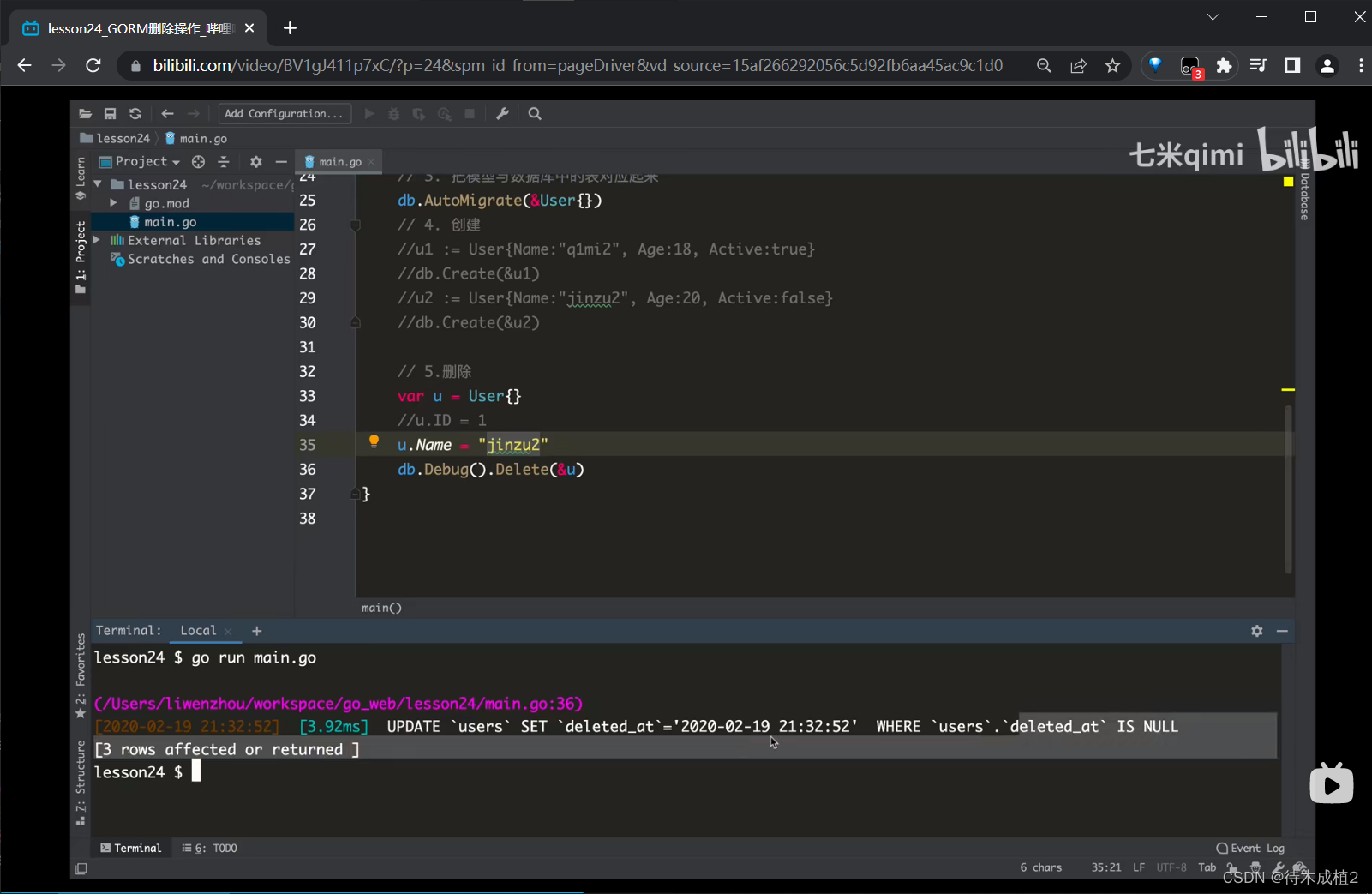
Task: Click the main() breadcrumb below editor
Action: point(381,608)
